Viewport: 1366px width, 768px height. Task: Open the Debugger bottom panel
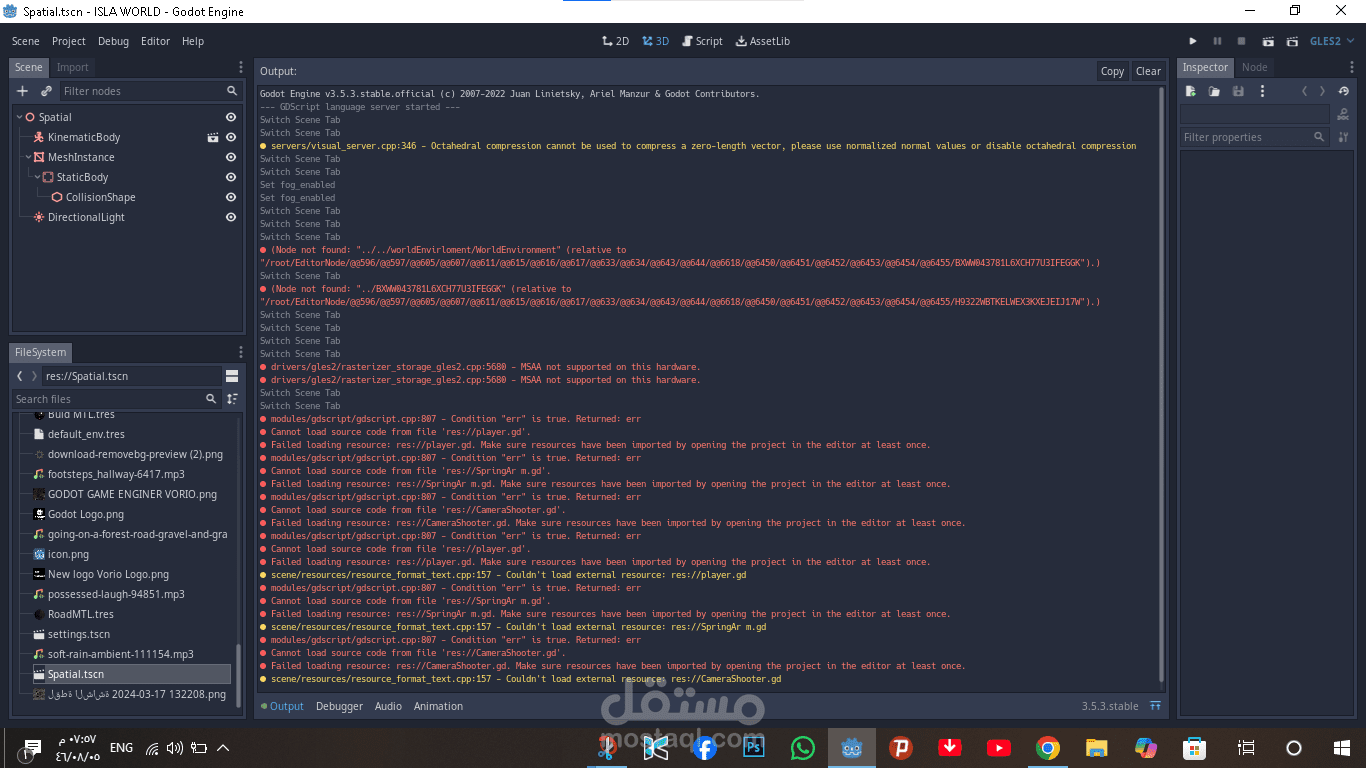click(339, 706)
